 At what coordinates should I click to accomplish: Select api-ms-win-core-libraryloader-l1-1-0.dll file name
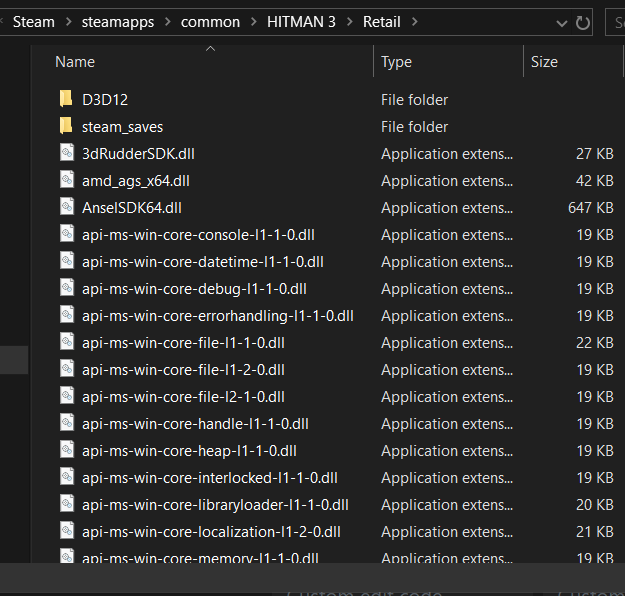point(215,505)
